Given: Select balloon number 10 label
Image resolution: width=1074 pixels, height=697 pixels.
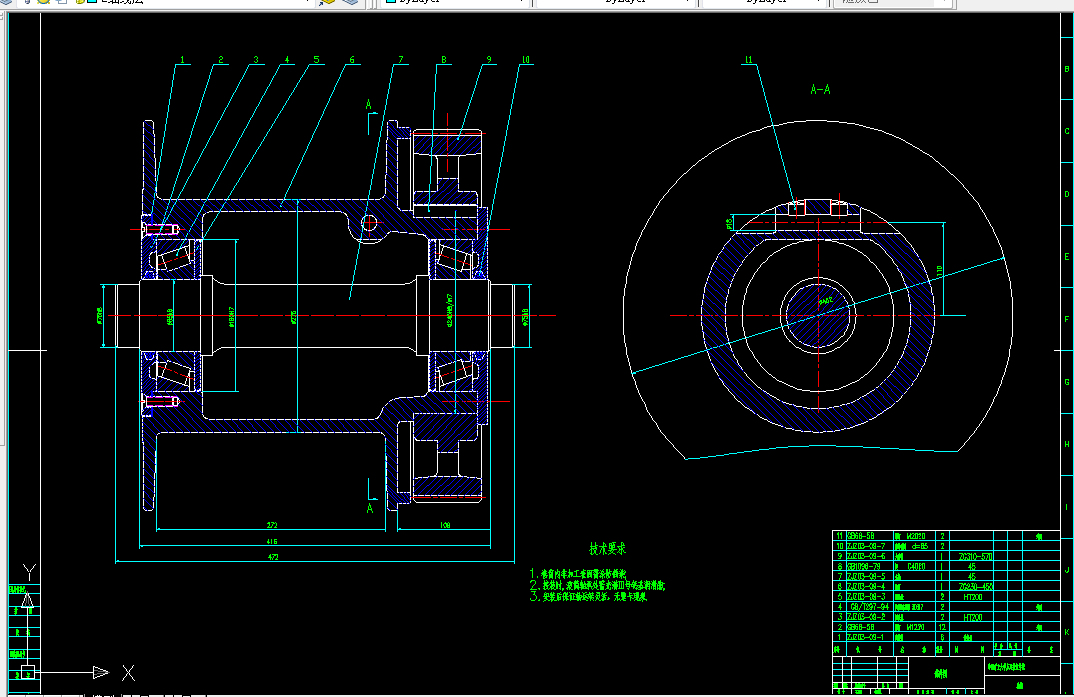Looking at the screenshot, I should [525, 60].
